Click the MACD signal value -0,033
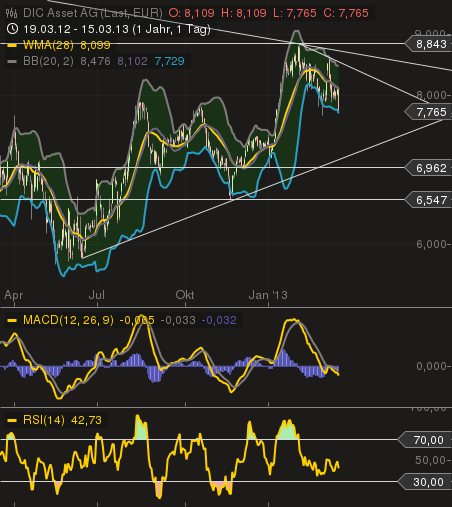This screenshot has height=507, width=452. tap(178, 320)
